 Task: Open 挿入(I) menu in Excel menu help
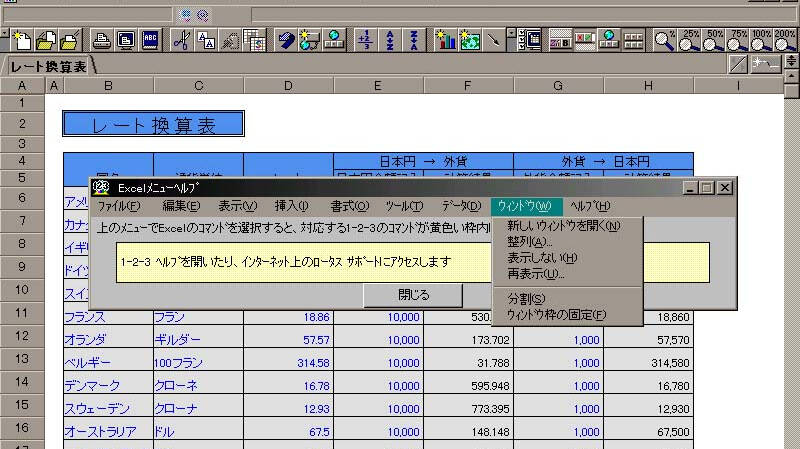(x=291, y=206)
